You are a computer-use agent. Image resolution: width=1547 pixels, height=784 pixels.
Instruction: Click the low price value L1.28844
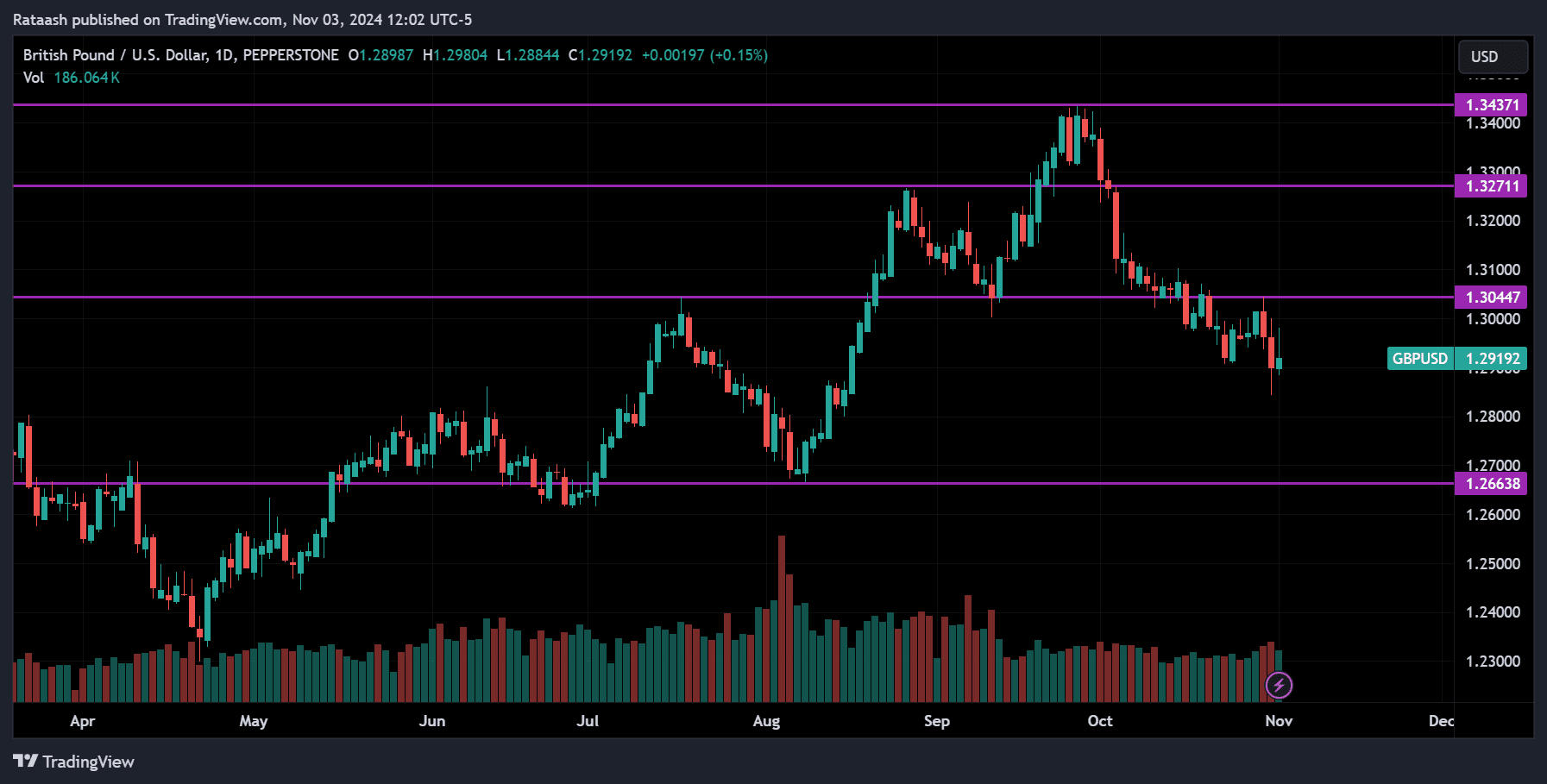(x=528, y=55)
